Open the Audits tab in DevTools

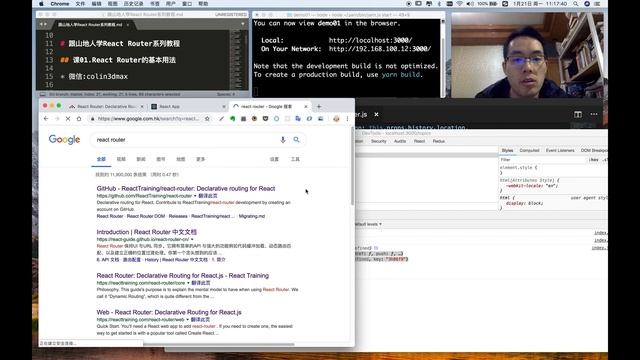point(400,141)
